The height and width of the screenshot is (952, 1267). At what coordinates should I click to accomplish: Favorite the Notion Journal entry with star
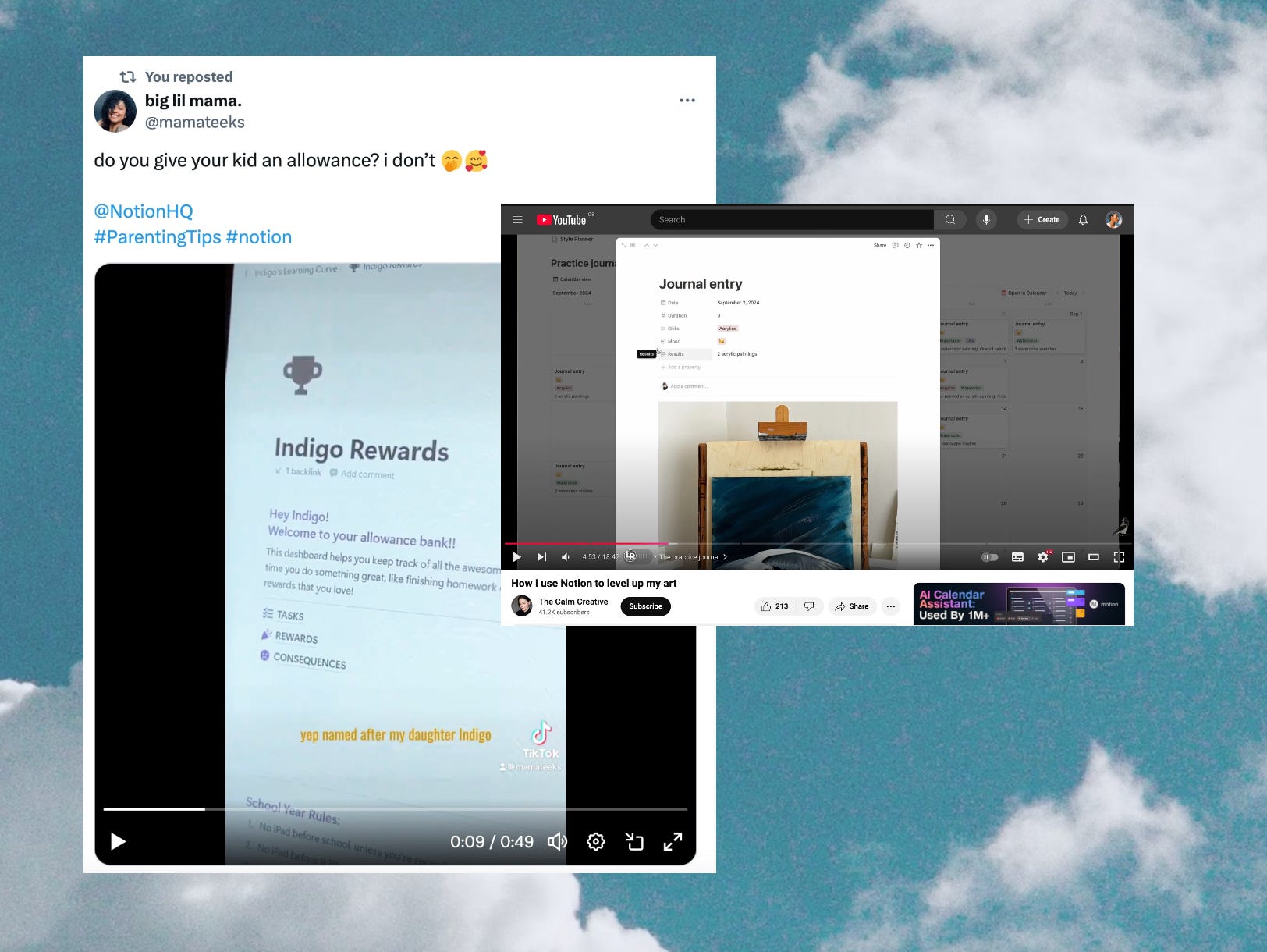tap(919, 245)
